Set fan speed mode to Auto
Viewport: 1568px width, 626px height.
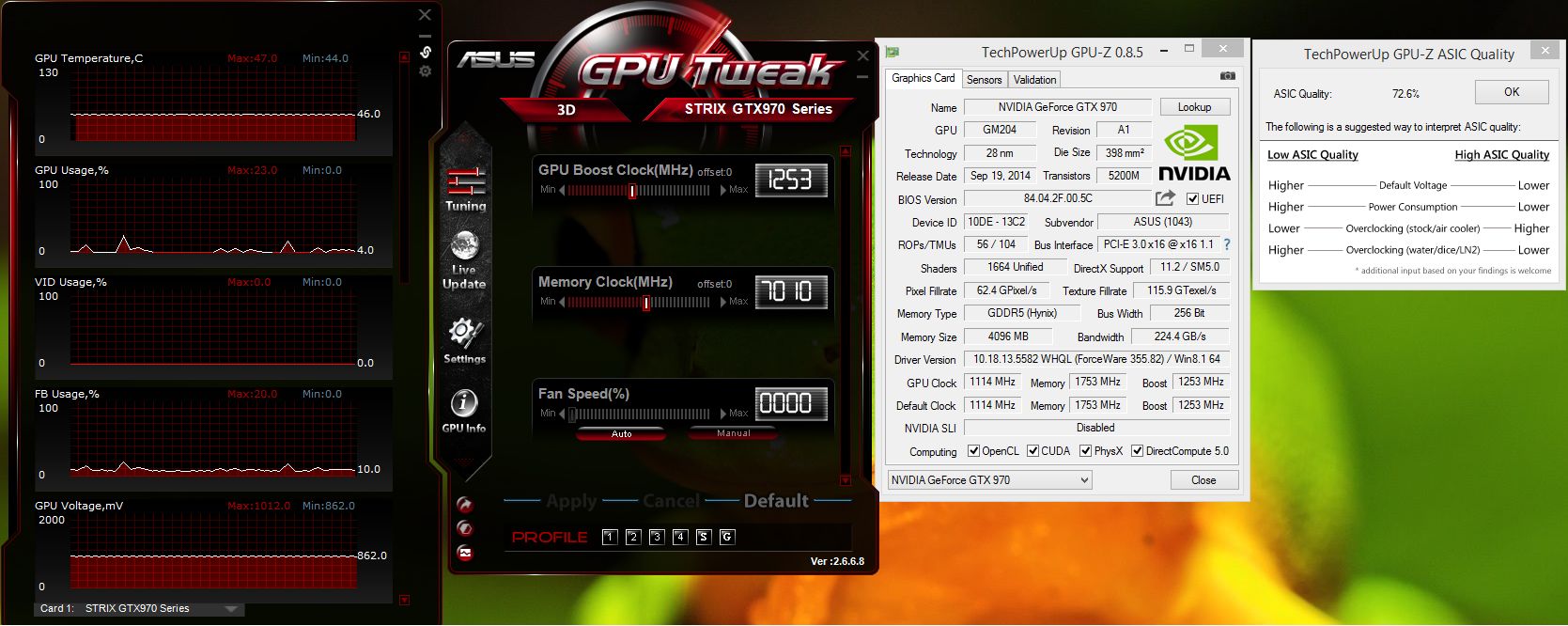tap(621, 433)
